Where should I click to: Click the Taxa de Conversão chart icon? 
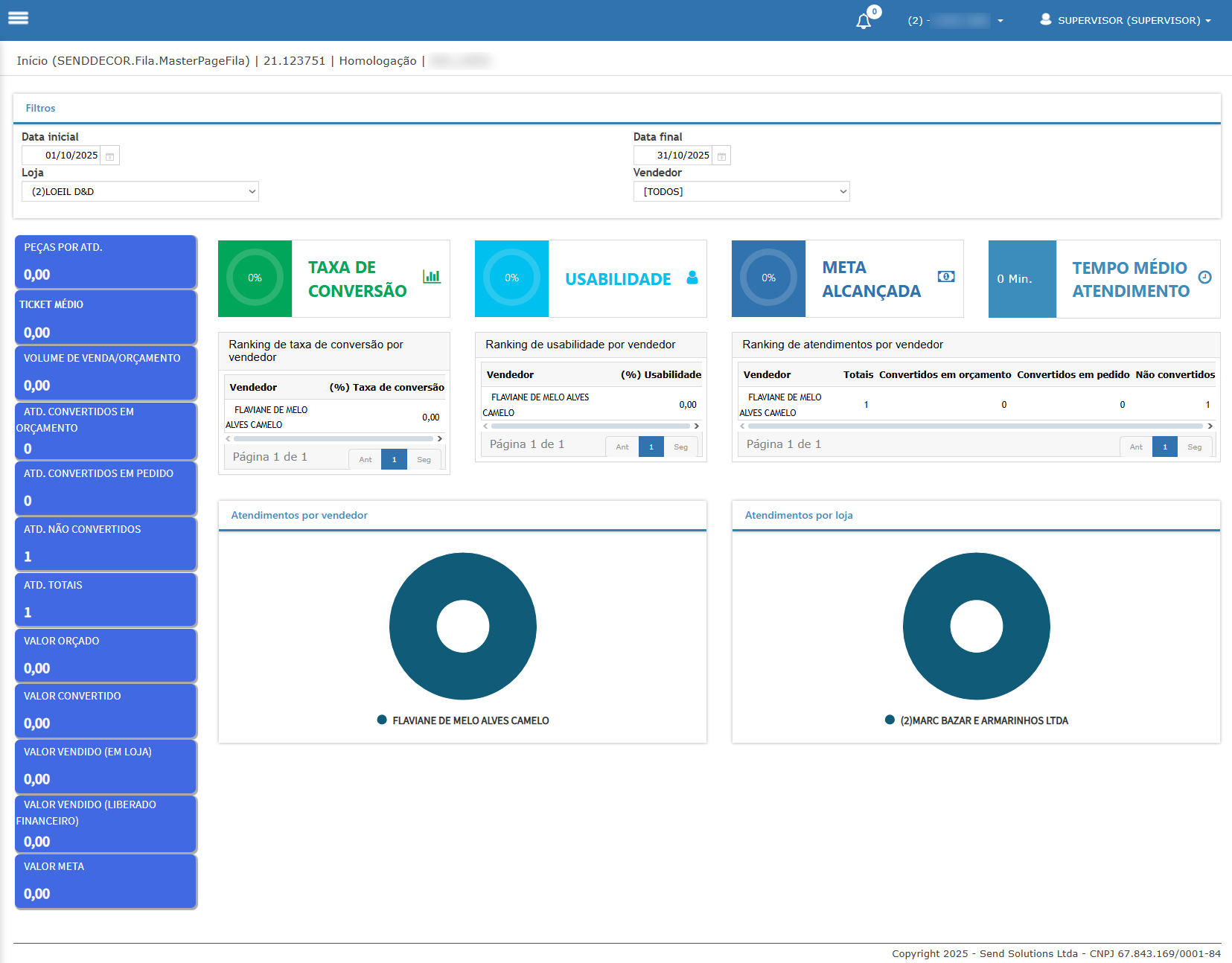[432, 277]
